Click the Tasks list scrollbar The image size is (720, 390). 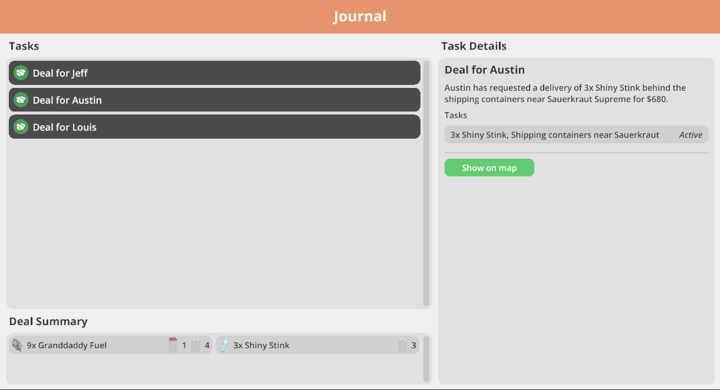[x=426, y=183]
